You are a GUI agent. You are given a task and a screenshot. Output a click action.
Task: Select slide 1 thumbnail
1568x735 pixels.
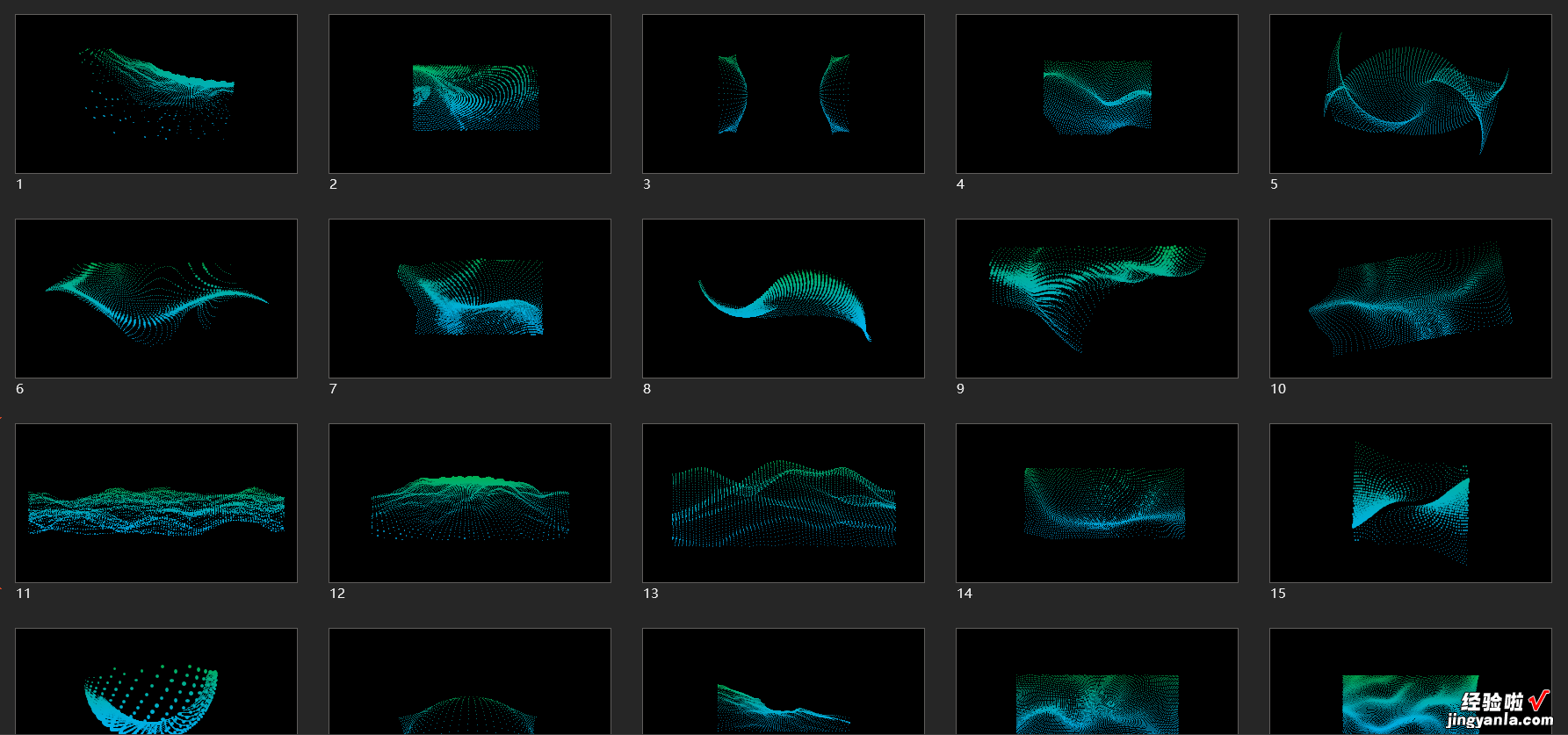[x=156, y=94]
